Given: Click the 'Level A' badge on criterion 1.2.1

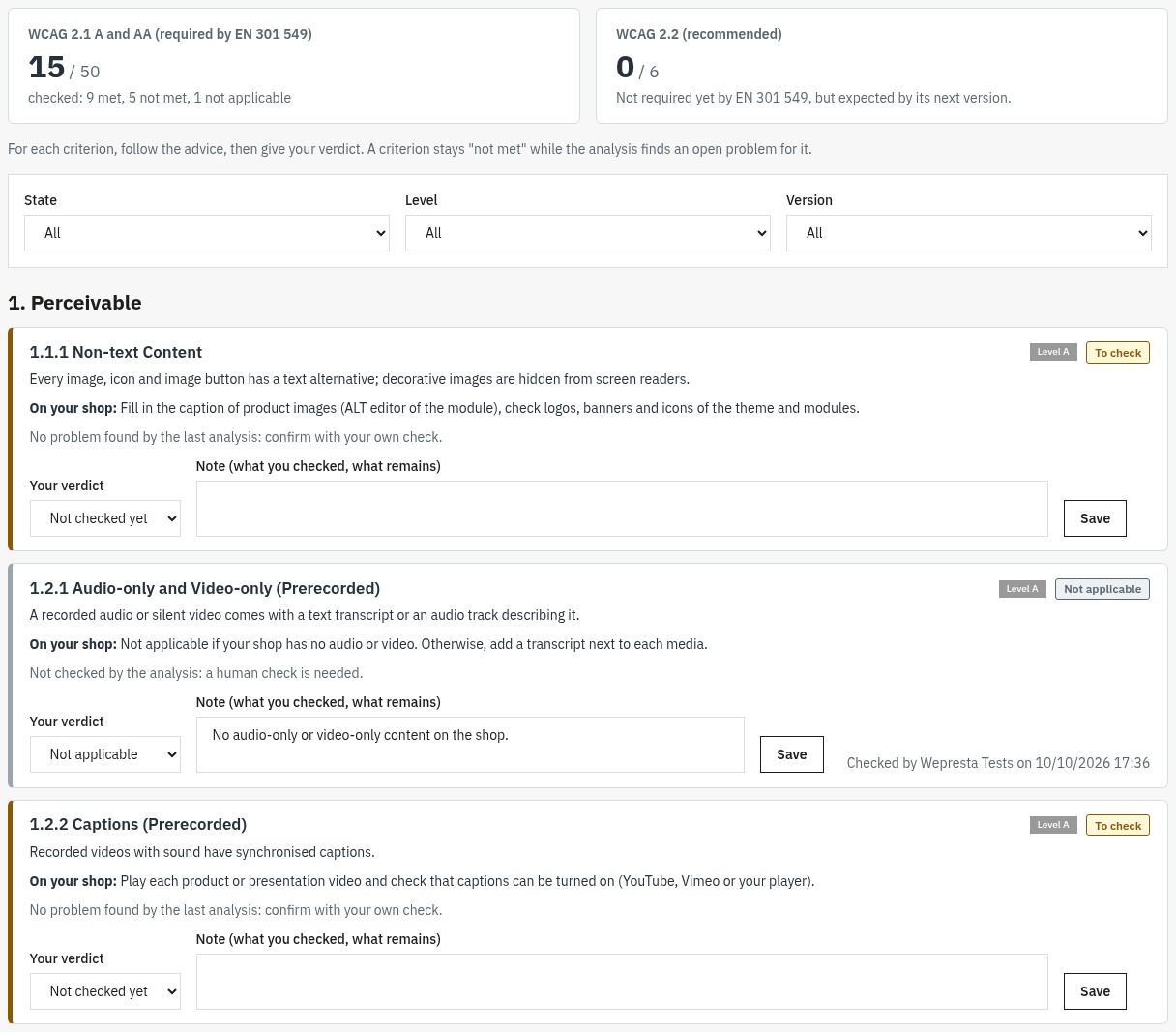Looking at the screenshot, I should pyautogui.click(x=1022, y=589).
